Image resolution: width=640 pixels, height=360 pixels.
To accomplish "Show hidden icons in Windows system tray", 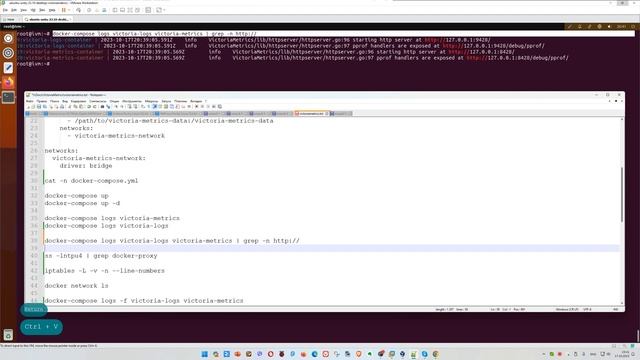I will (543, 354).
